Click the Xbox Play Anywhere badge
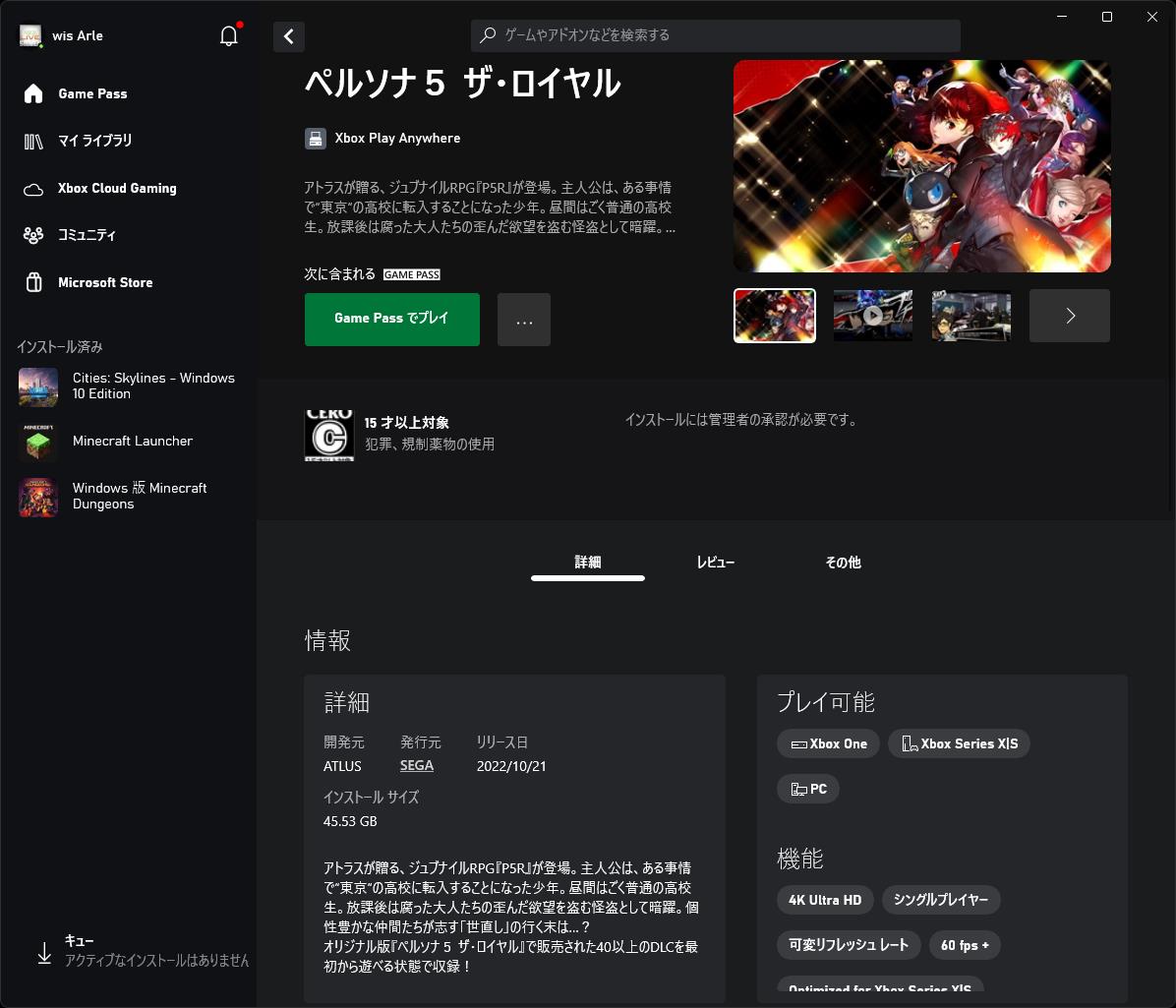Image resolution: width=1176 pixels, height=1008 pixels. coord(382,138)
